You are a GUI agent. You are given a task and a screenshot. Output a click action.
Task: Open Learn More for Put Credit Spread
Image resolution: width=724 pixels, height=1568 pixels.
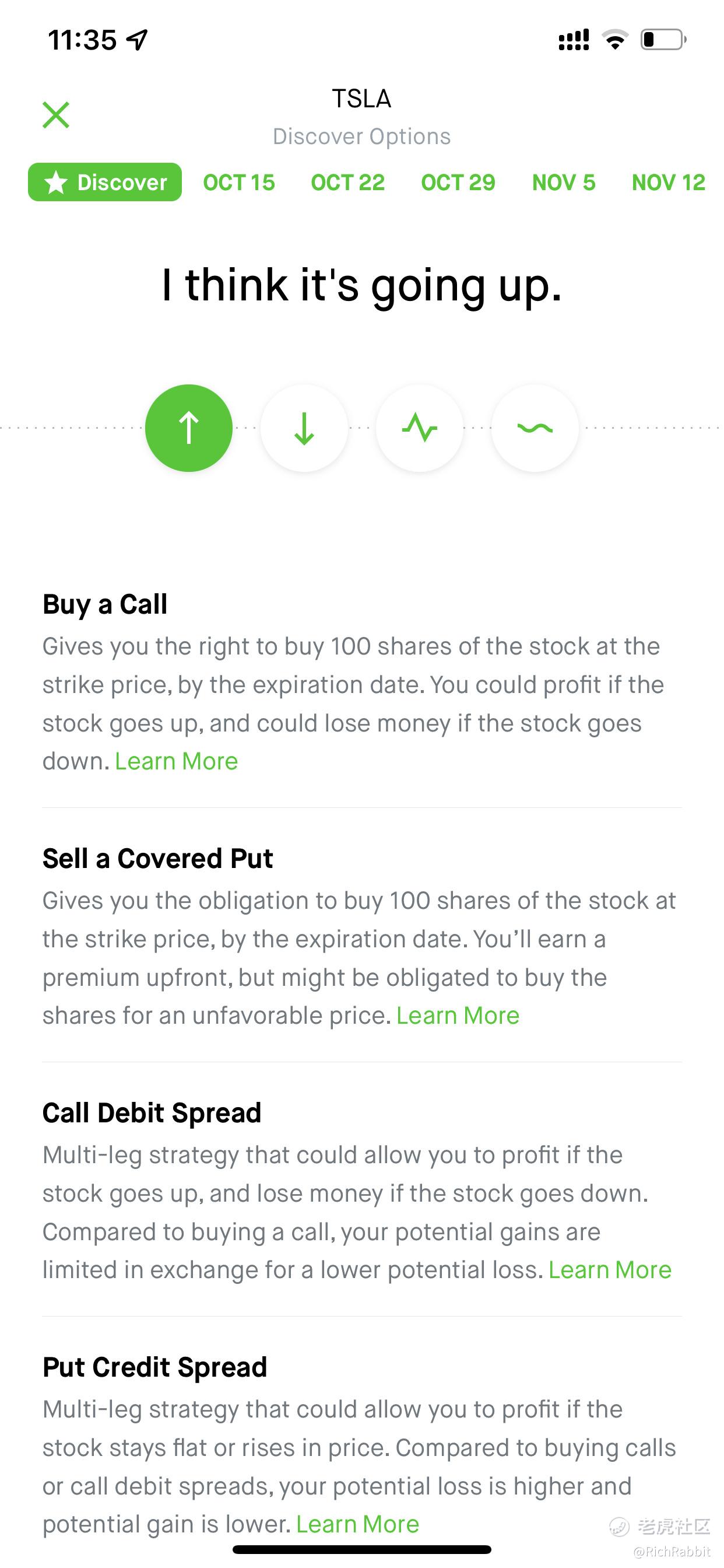[x=358, y=1525]
